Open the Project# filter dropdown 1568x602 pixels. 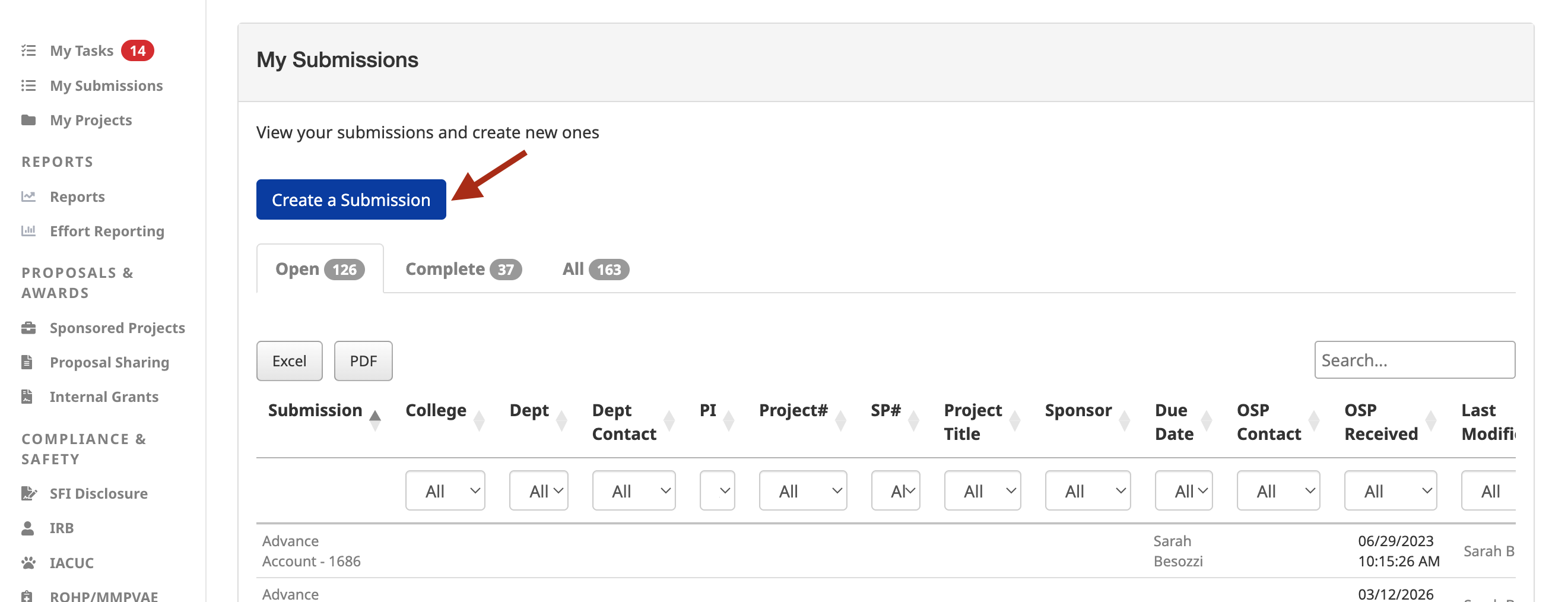click(803, 490)
